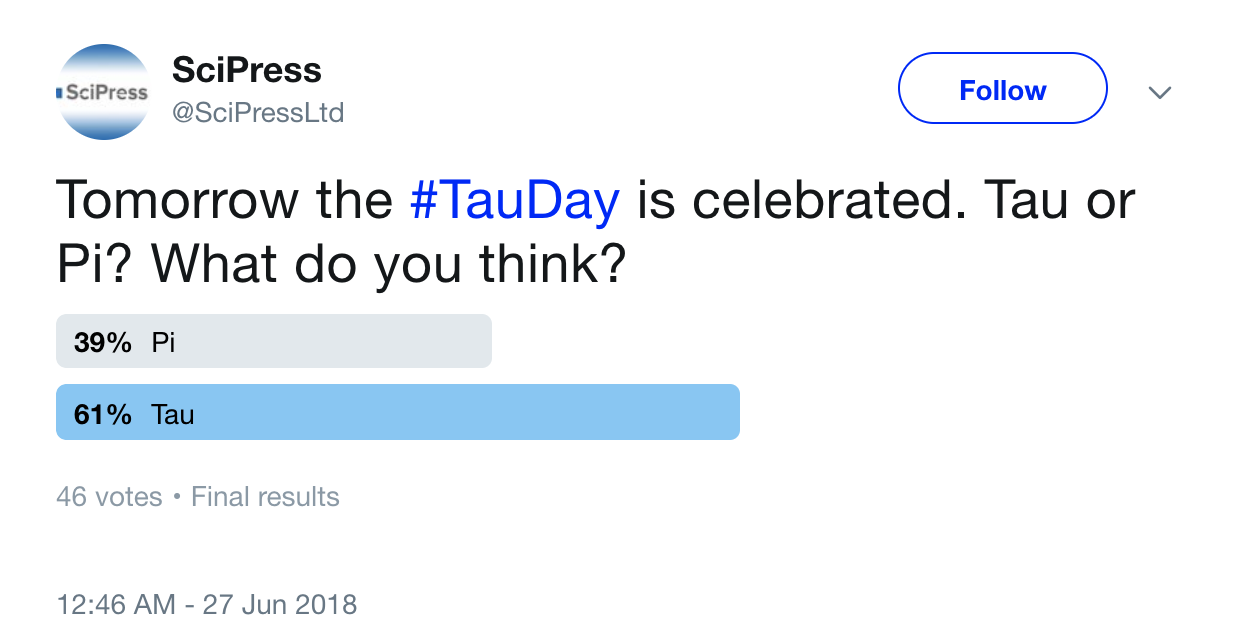
Task: Click the Final results text
Action: click(x=264, y=496)
